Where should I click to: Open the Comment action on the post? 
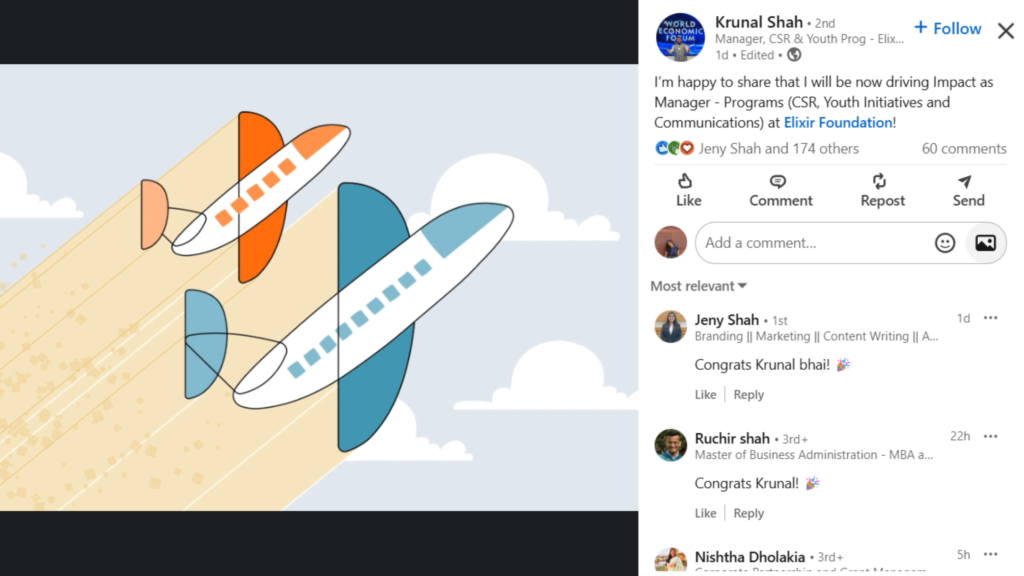pyautogui.click(x=780, y=190)
